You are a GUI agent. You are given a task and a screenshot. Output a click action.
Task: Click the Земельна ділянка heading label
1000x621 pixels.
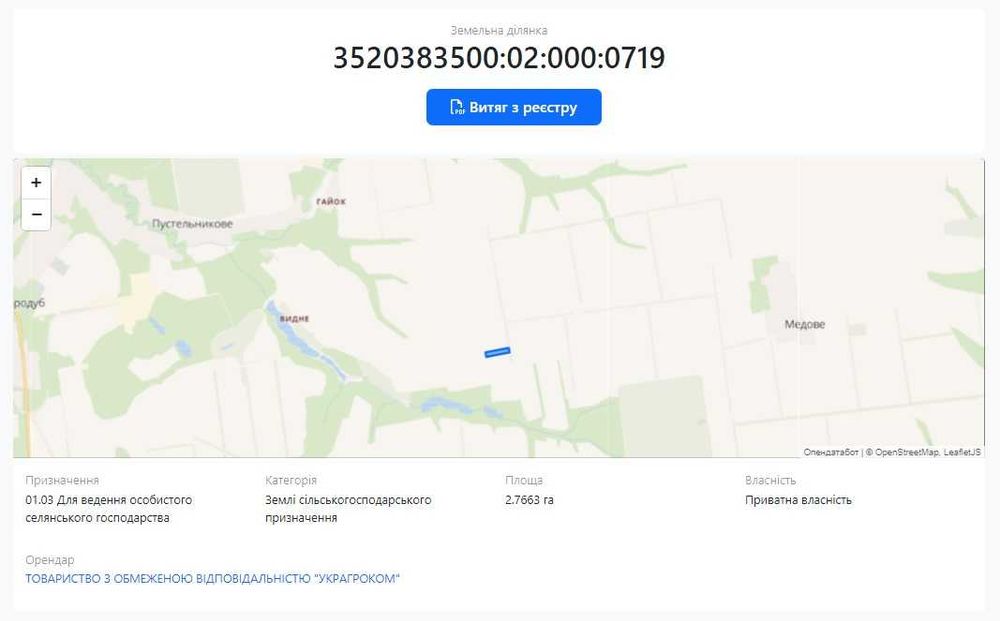point(499,30)
